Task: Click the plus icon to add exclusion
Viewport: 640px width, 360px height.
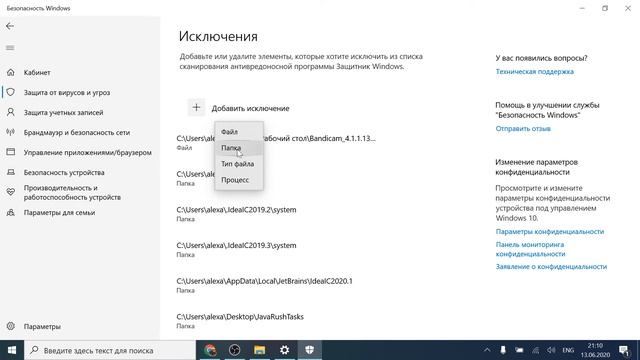Action: pos(196,108)
